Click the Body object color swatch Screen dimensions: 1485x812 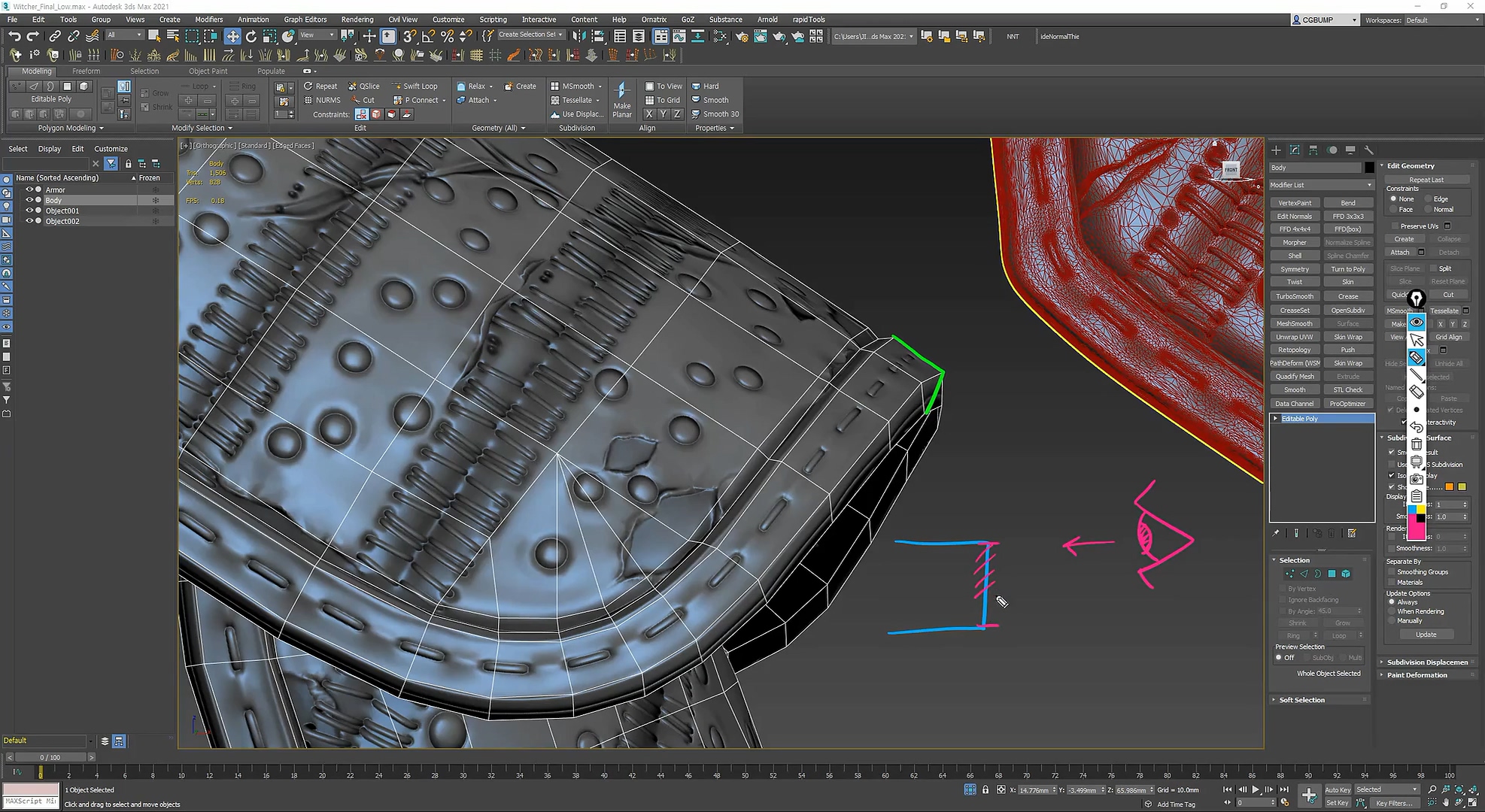point(1369,168)
